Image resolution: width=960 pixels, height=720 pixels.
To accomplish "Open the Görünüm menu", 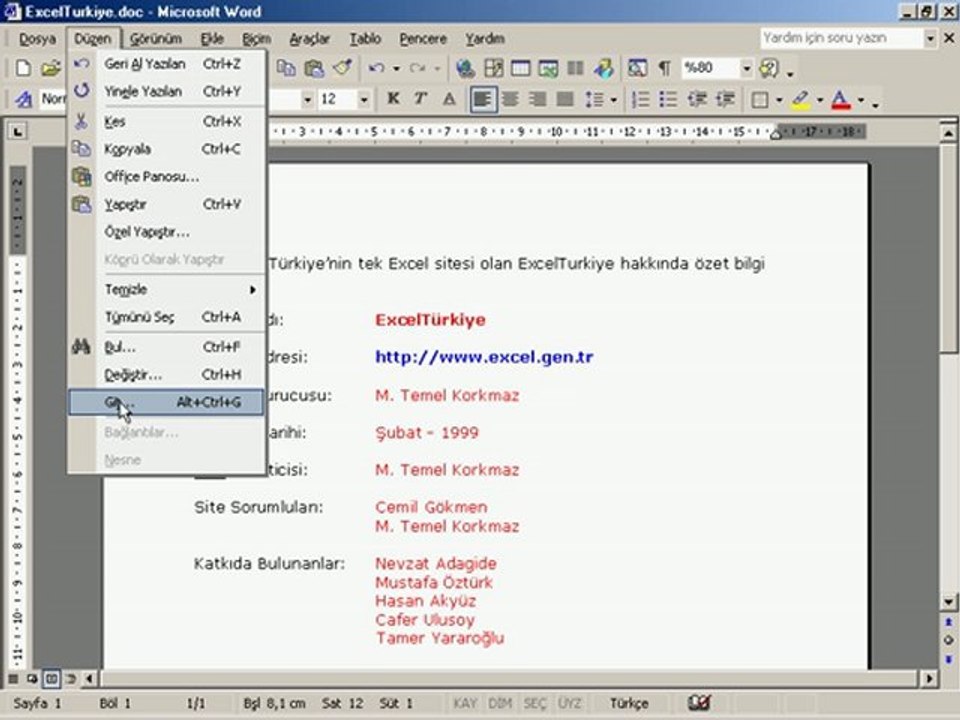I will point(156,39).
